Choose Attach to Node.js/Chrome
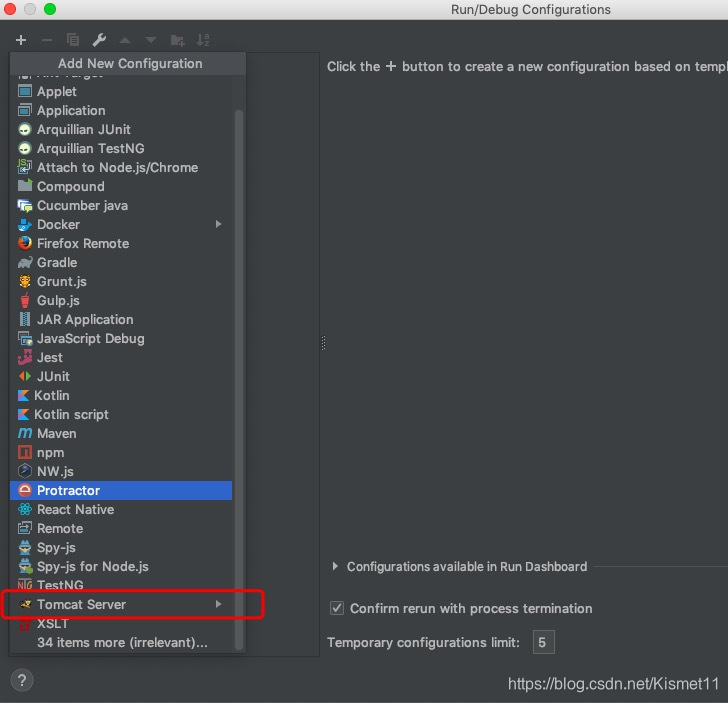Viewport: 728px width, 703px height. (121, 168)
